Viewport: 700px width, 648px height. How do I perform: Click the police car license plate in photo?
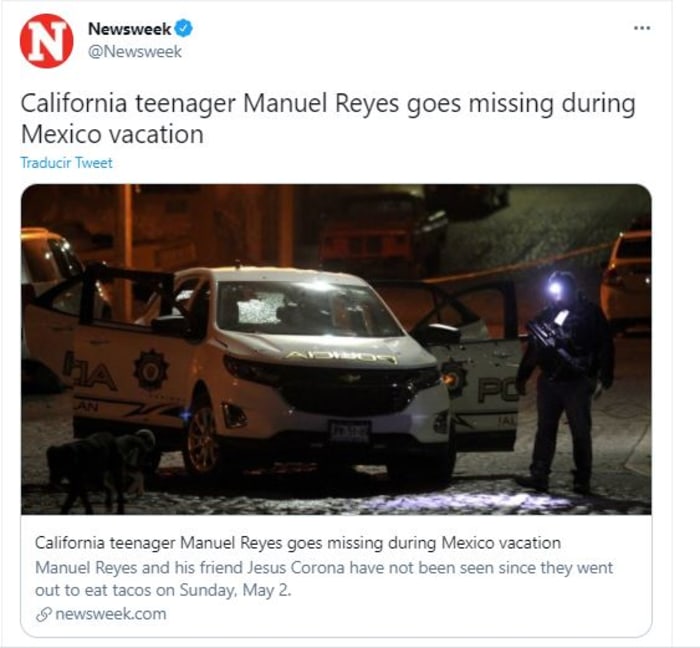pos(349,432)
